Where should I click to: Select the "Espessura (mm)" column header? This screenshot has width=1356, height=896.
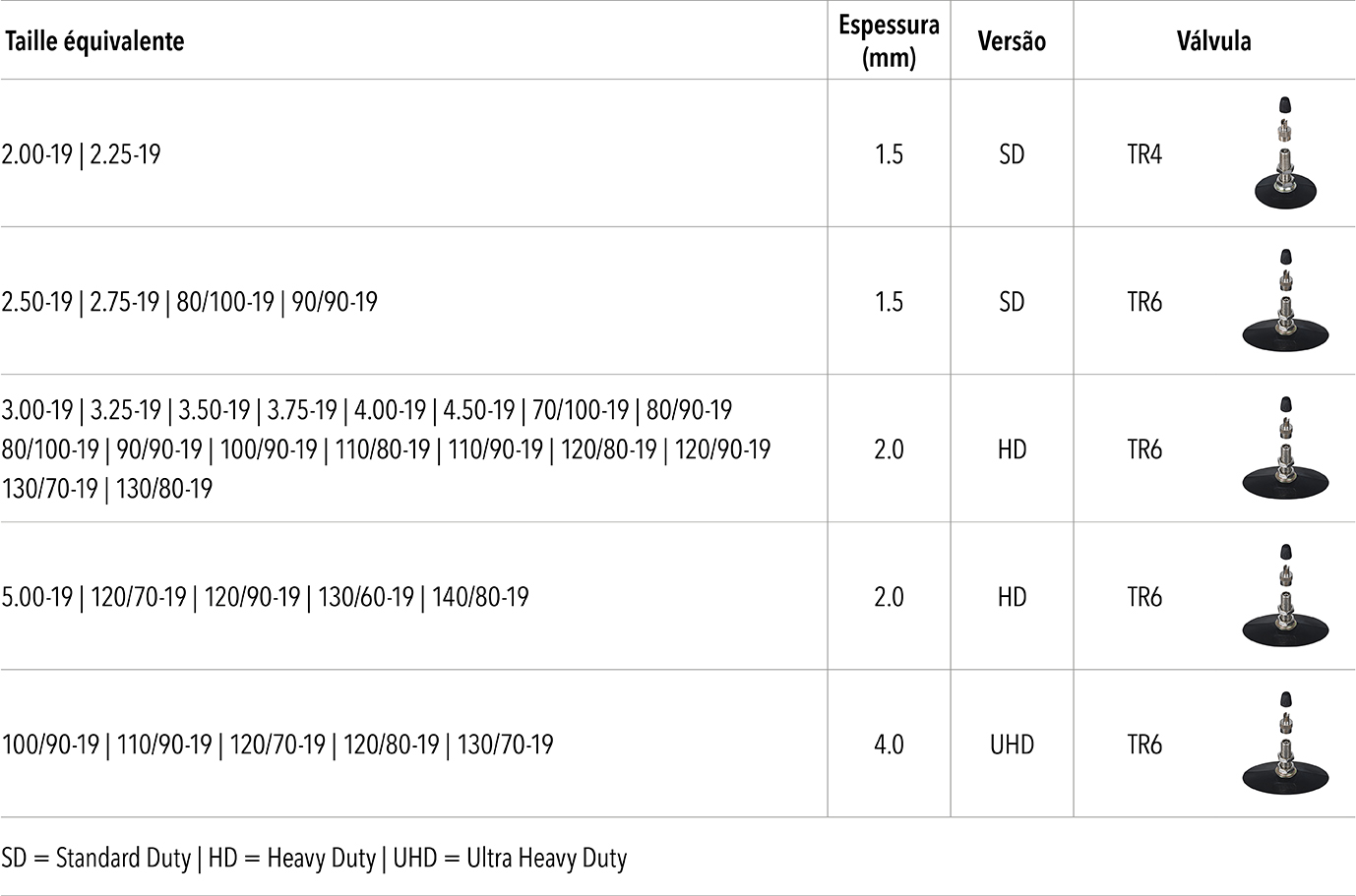click(x=889, y=41)
